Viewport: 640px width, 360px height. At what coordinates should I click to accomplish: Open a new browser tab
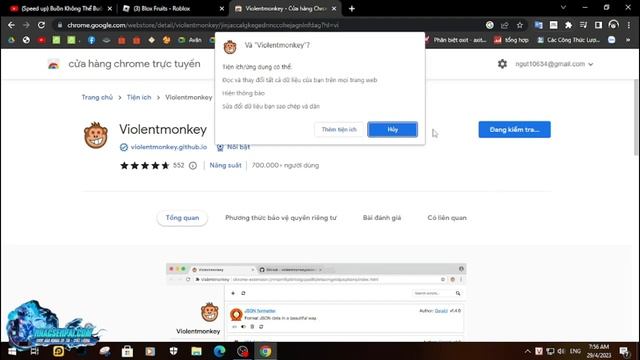pyautogui.click(x=352, y=8)
